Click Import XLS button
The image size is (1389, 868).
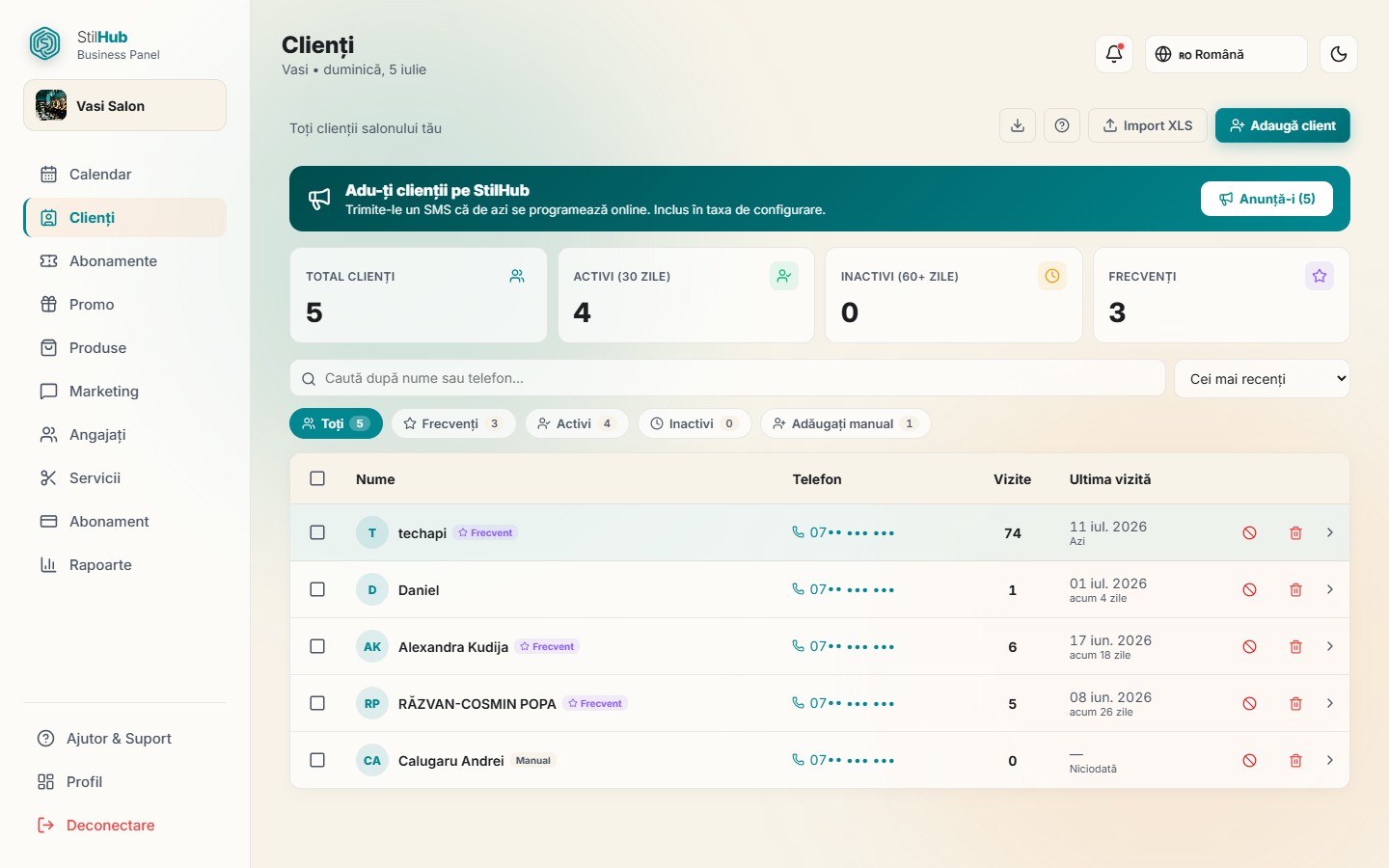(1148, 125)
